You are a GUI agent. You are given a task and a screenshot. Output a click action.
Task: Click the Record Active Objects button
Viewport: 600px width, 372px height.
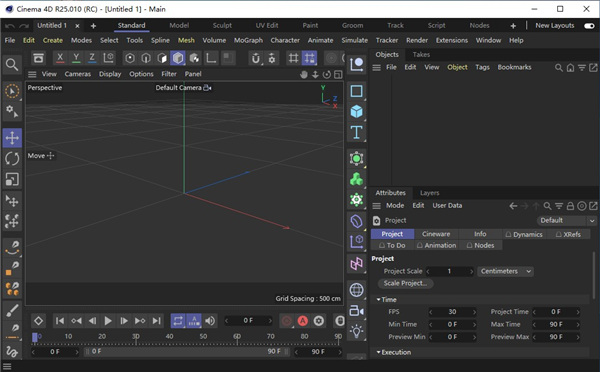(x=287, y=321)
